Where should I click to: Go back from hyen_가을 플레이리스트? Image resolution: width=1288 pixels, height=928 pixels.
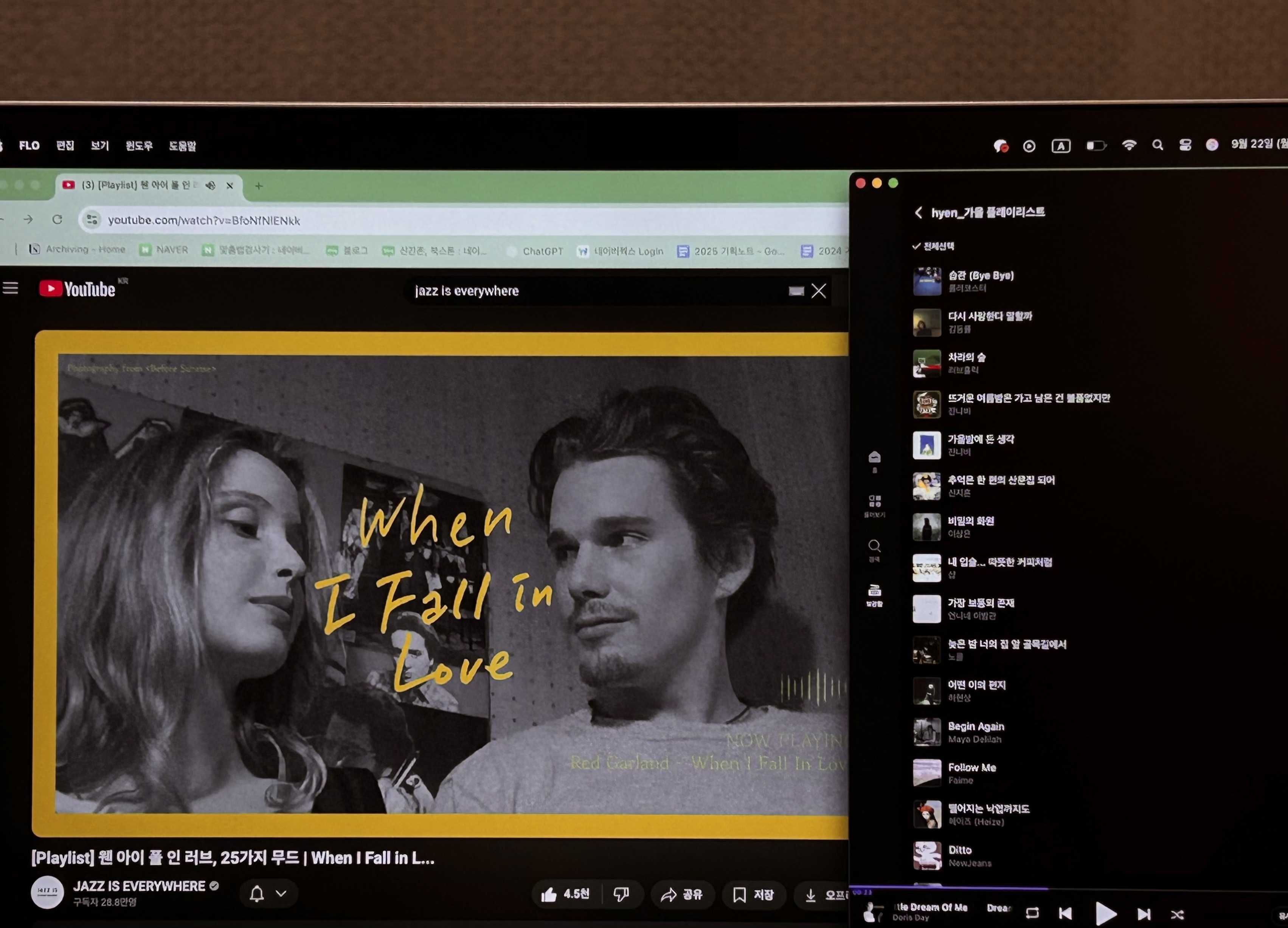[918, 213]
